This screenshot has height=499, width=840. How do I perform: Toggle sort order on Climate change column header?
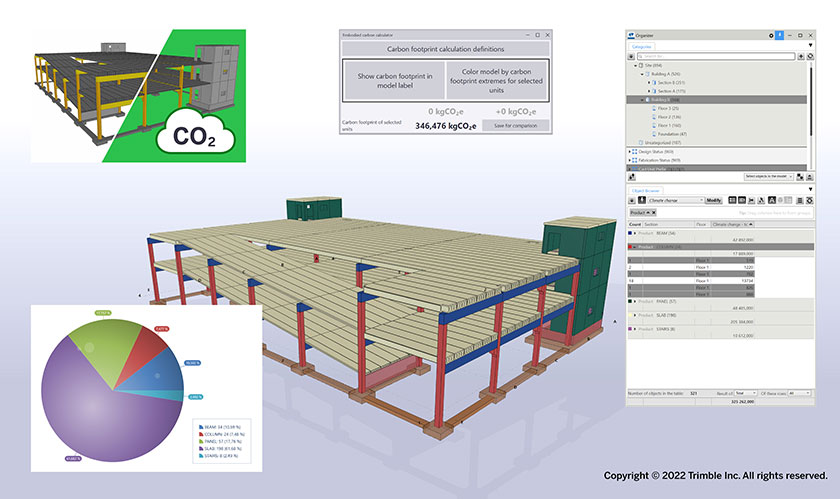point(732,225)
